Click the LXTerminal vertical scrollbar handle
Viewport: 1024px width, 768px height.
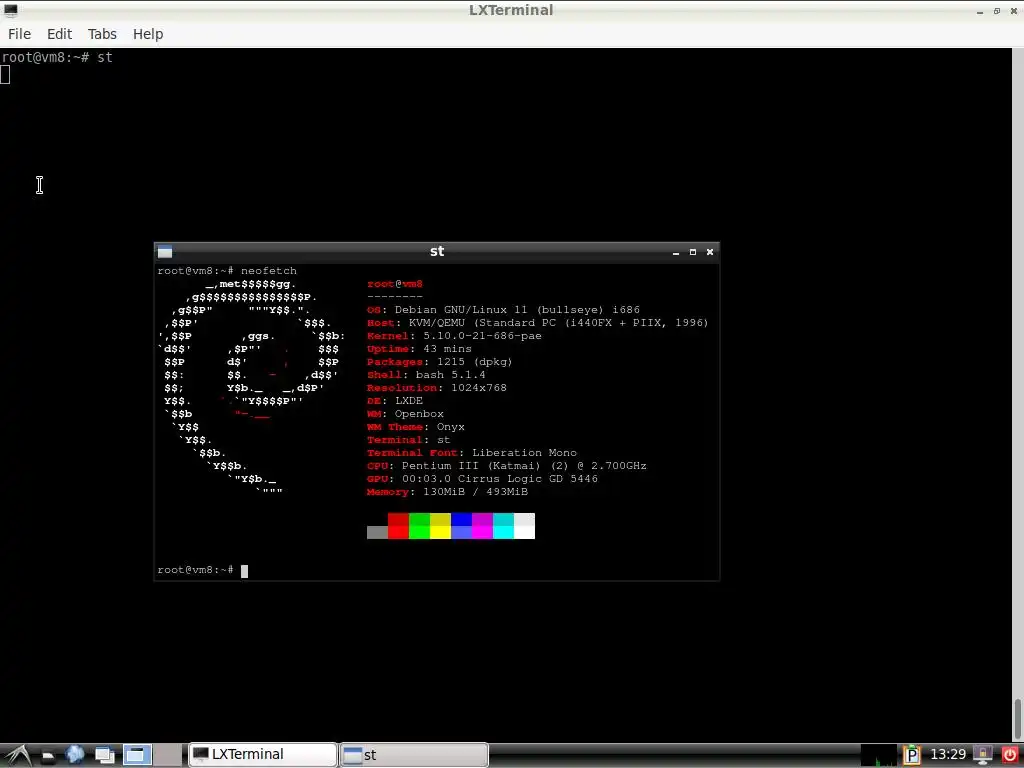click(x=1017, y=719)
